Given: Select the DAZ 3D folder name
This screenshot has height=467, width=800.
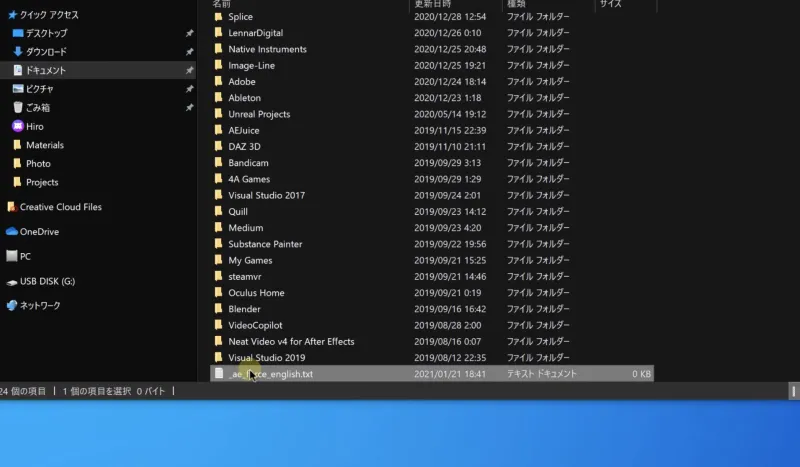Looking at the screenshot, I should tap(244, 146).
